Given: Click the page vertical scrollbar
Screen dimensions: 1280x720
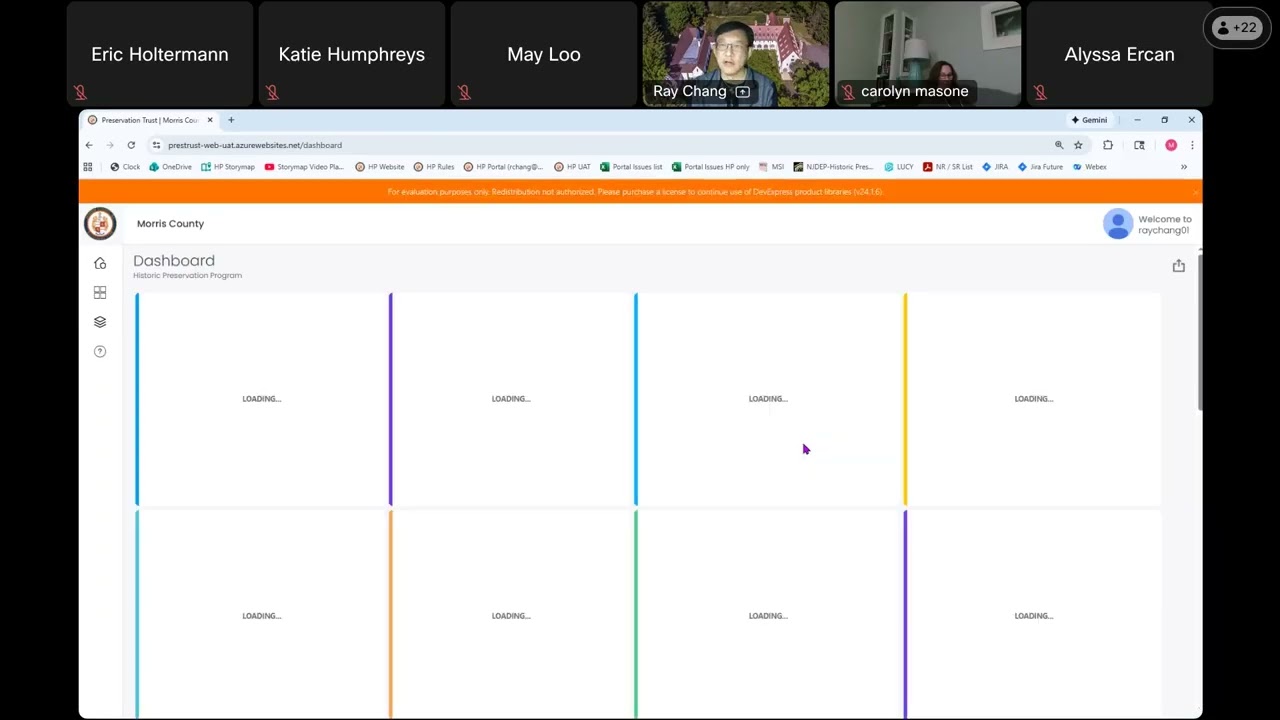Looking at the screenshot, I should coord(1200,330).
